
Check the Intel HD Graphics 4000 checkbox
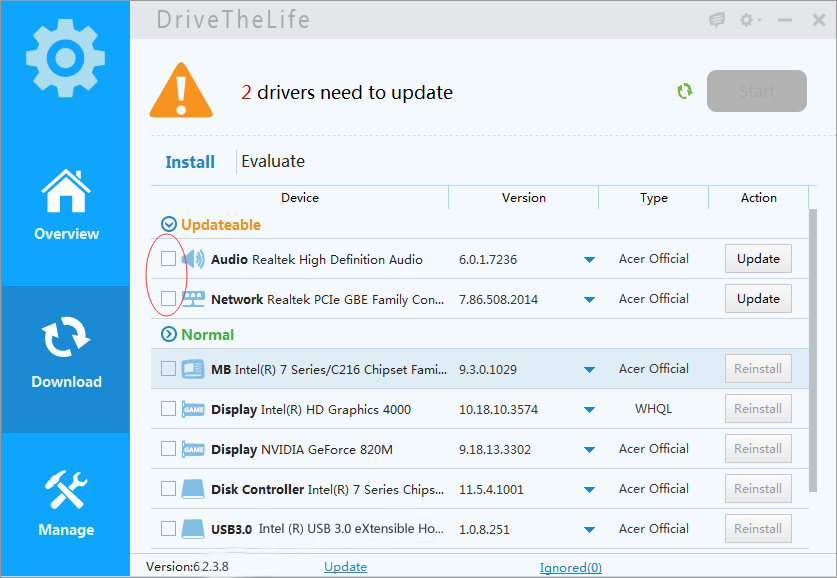coord(168,408)
